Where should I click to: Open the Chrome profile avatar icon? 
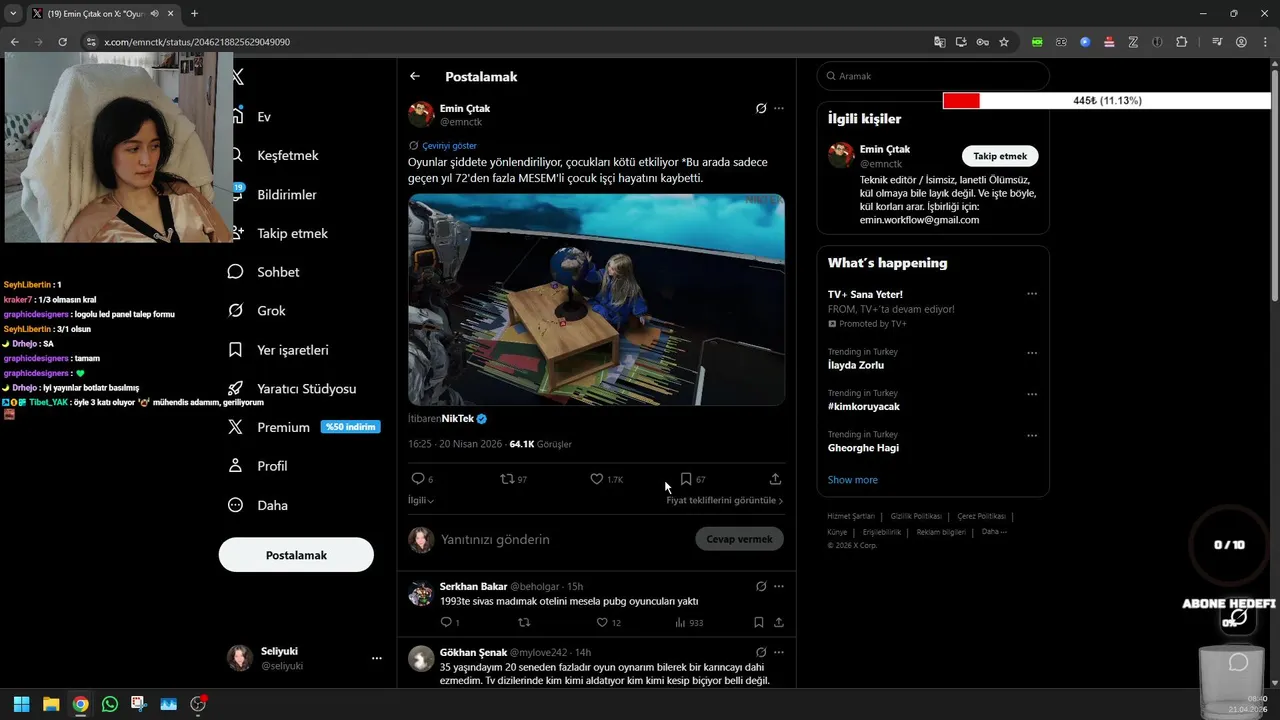(x=1241, y=42)
